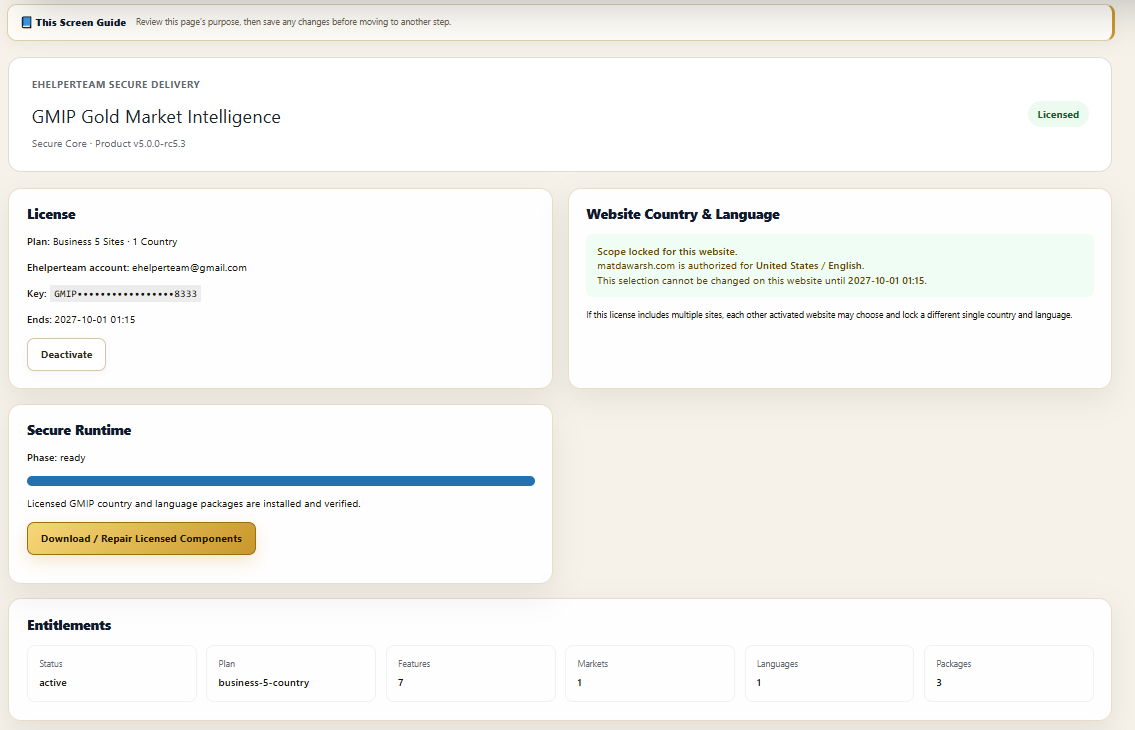Click the This Screen Guide heading
The width and height of the screenshot is (1135, 730).
click(80, 22)
